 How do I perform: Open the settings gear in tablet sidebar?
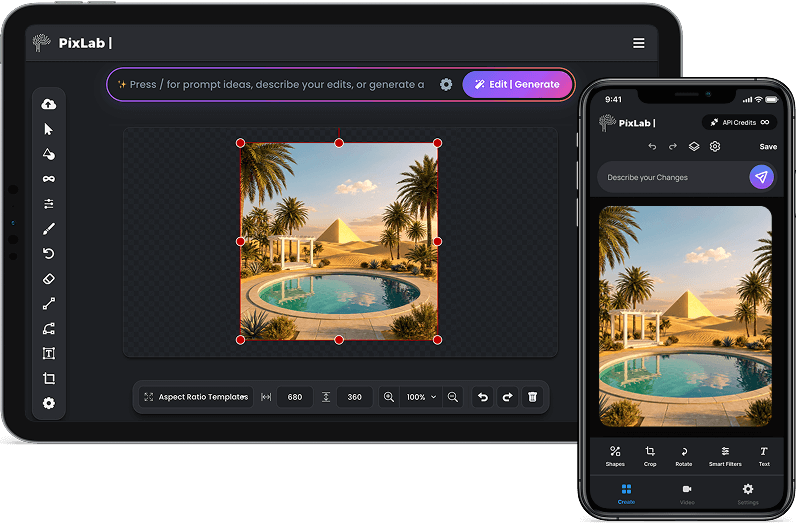pos(48,403)
